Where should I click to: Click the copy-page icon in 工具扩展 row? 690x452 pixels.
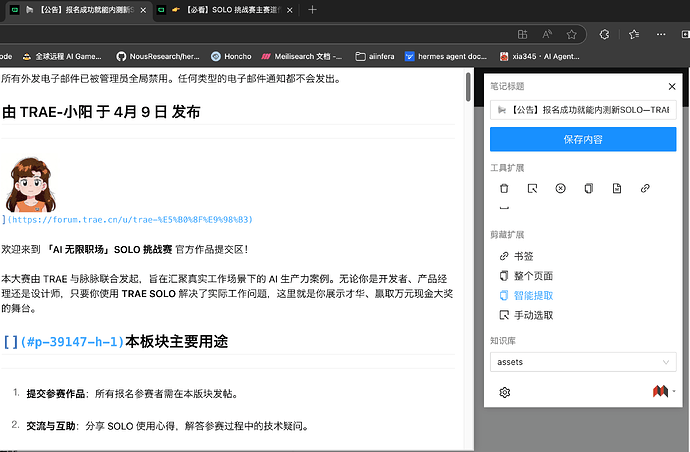588,188
